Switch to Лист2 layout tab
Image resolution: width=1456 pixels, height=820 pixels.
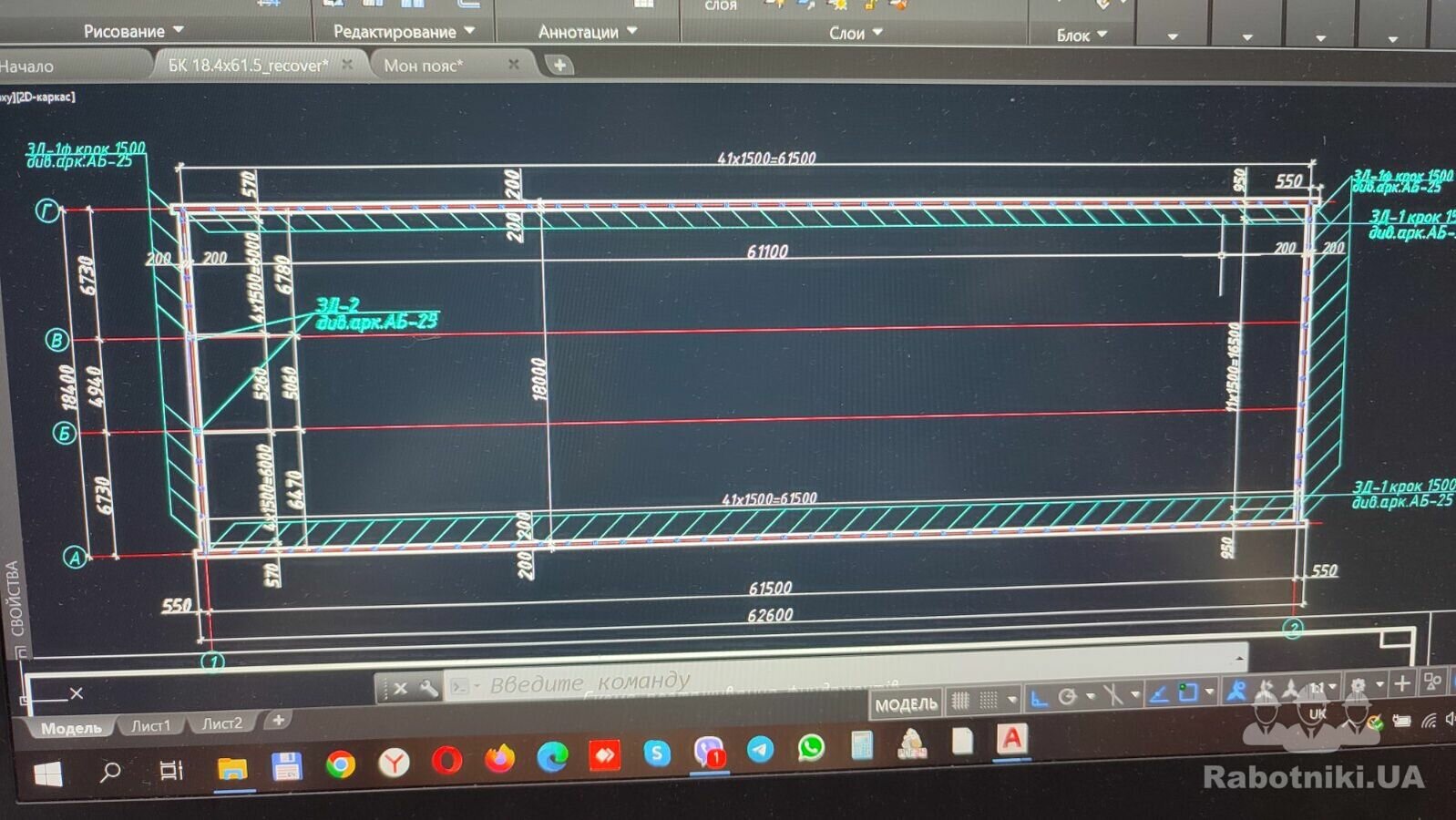222,723
